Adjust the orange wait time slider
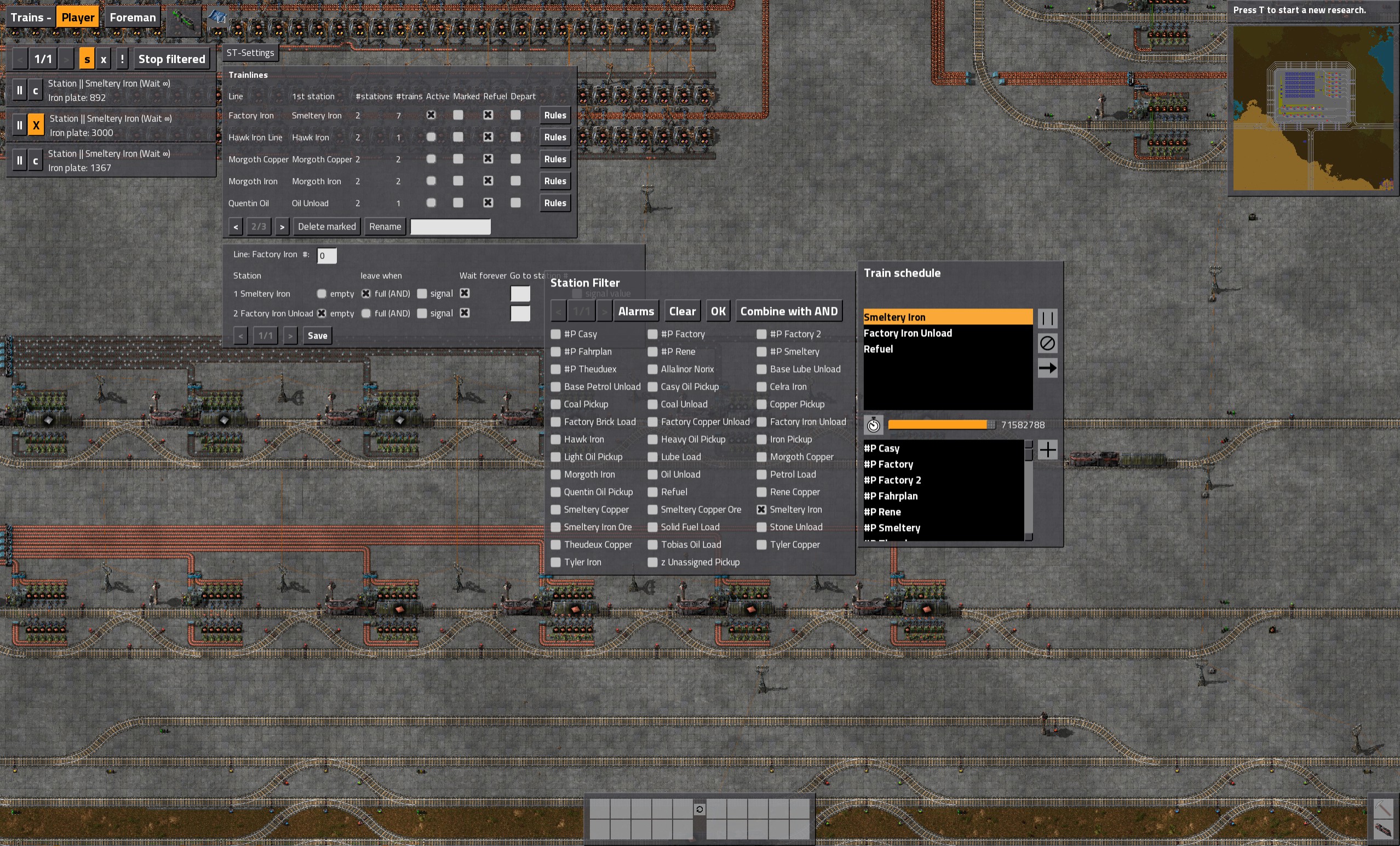Viewport: 1400px width, 846px height. [x=941, y=425]
